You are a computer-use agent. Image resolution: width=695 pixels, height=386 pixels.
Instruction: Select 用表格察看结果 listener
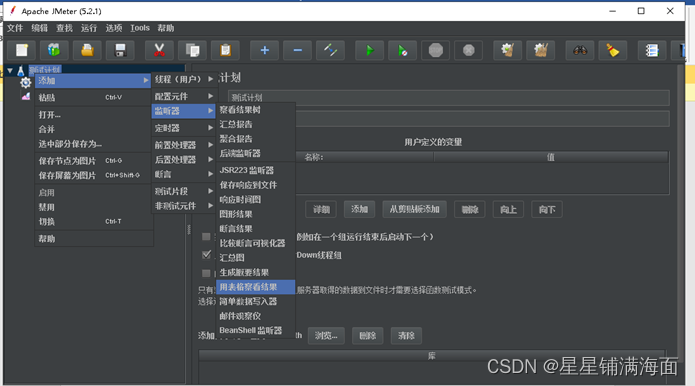(x=256, y=287)
